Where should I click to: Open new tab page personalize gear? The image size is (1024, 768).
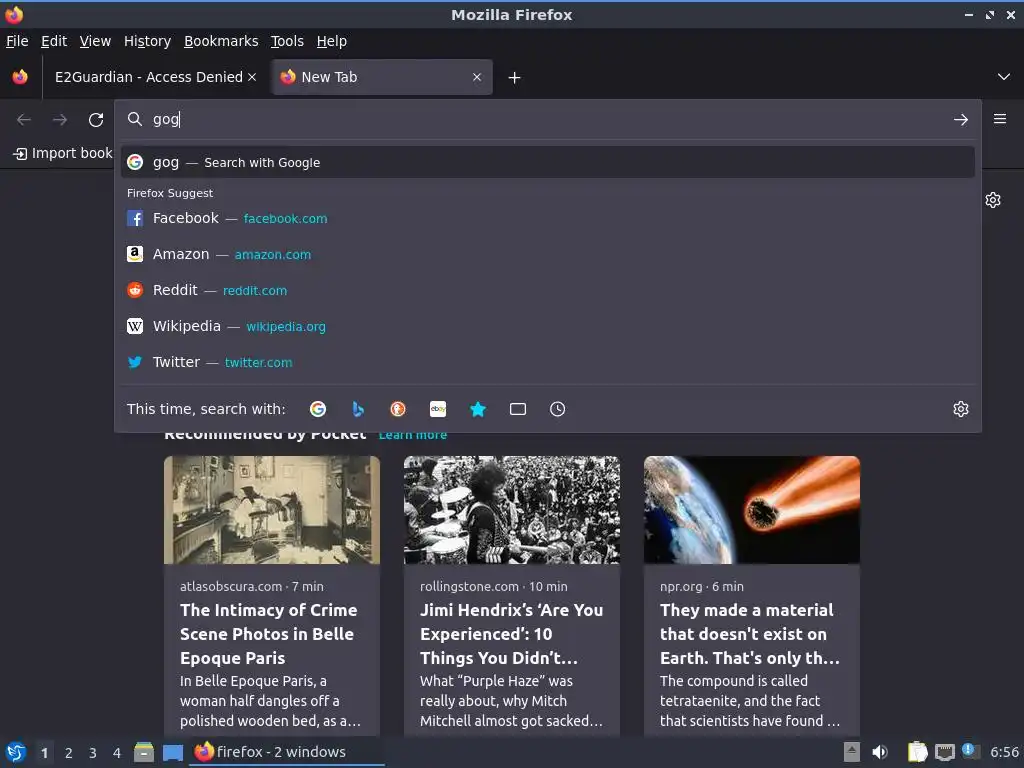click(x=993, y=200)
